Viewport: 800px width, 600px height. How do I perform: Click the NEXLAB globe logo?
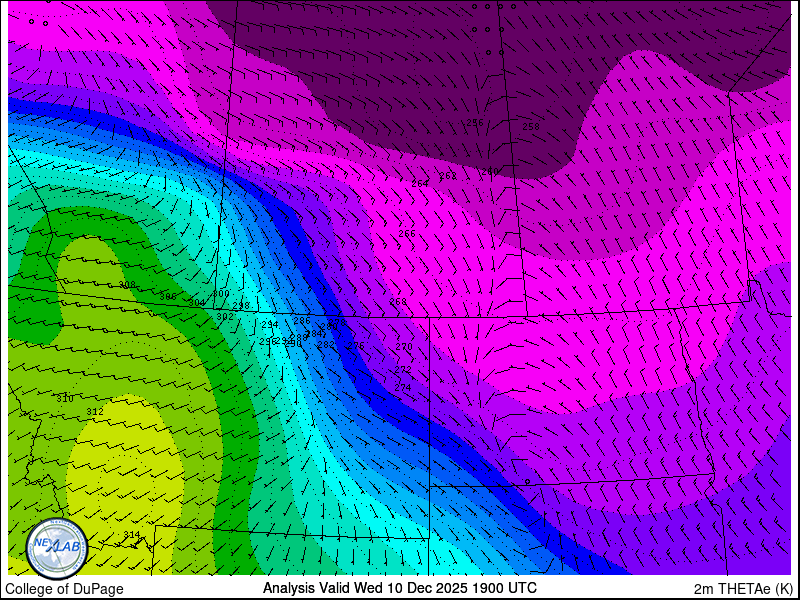(57, 549)
